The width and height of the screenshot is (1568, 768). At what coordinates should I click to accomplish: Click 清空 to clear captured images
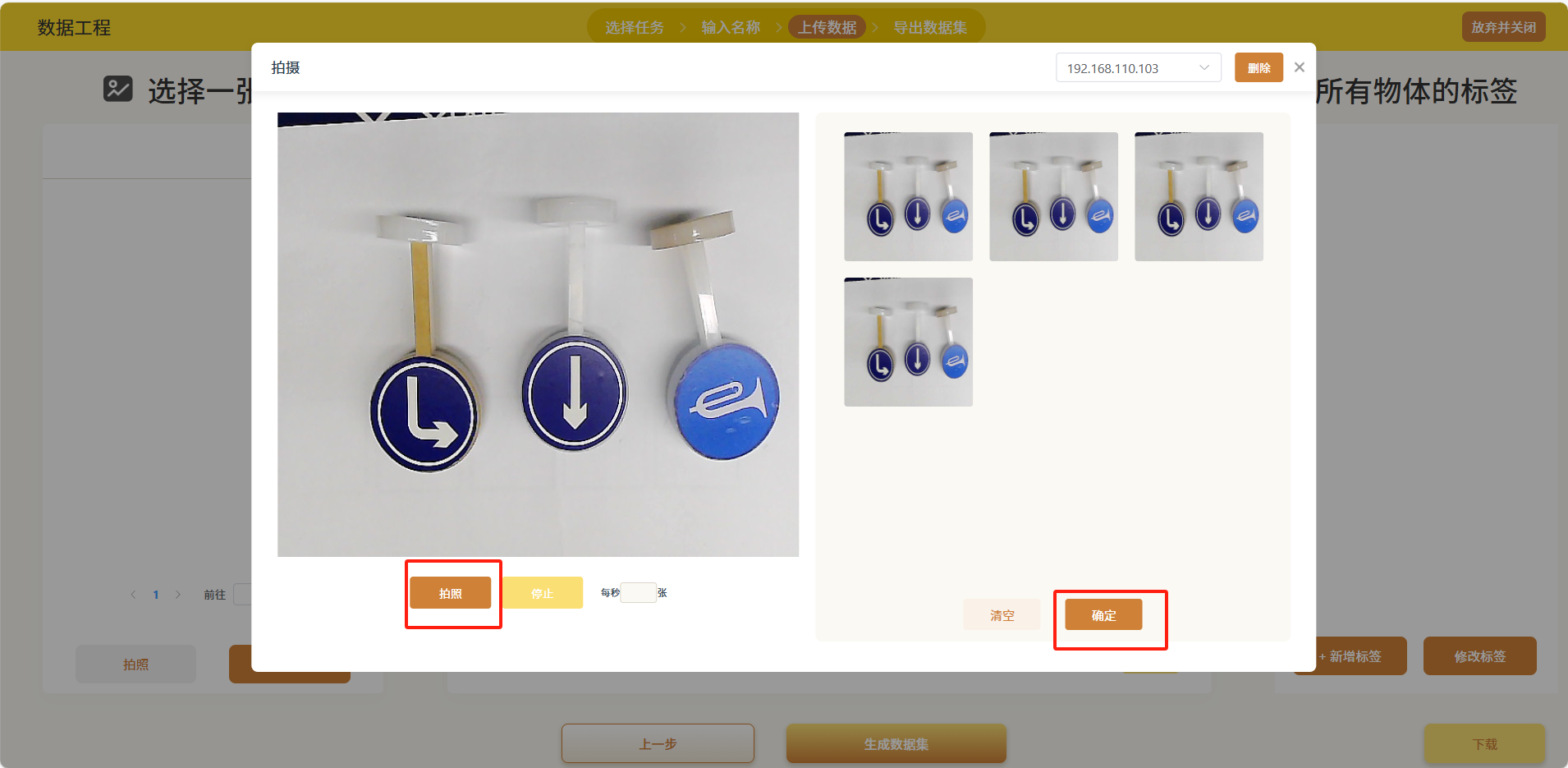coord(1002,615)
